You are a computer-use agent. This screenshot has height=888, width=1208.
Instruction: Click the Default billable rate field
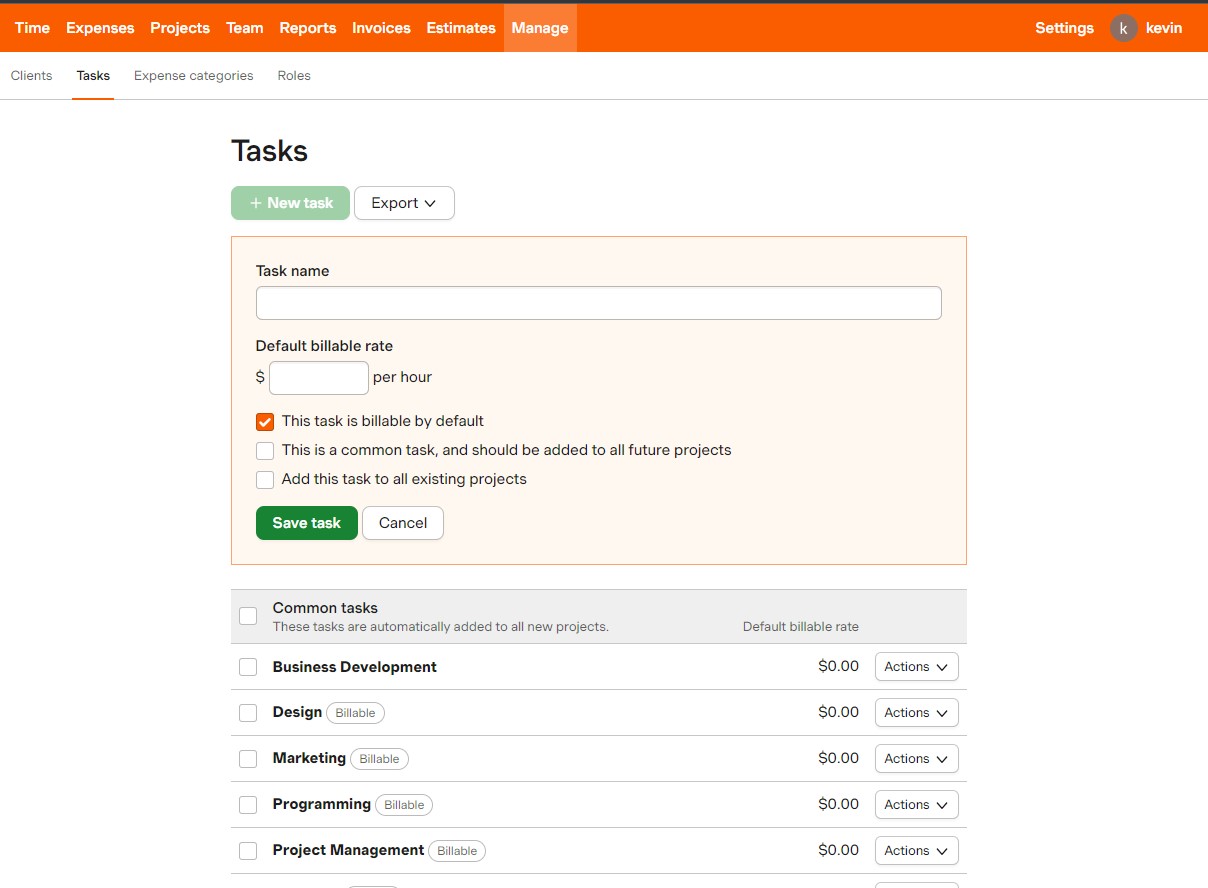(x=319, y=378)
